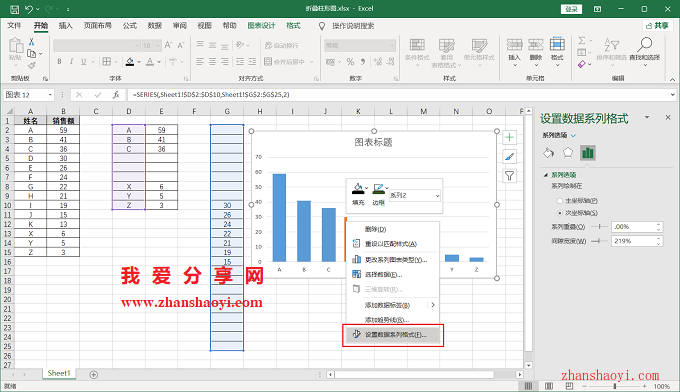
Task: Open the Chart Filters funnel icon
Action: pyautogui.click(x=510, y=176)
